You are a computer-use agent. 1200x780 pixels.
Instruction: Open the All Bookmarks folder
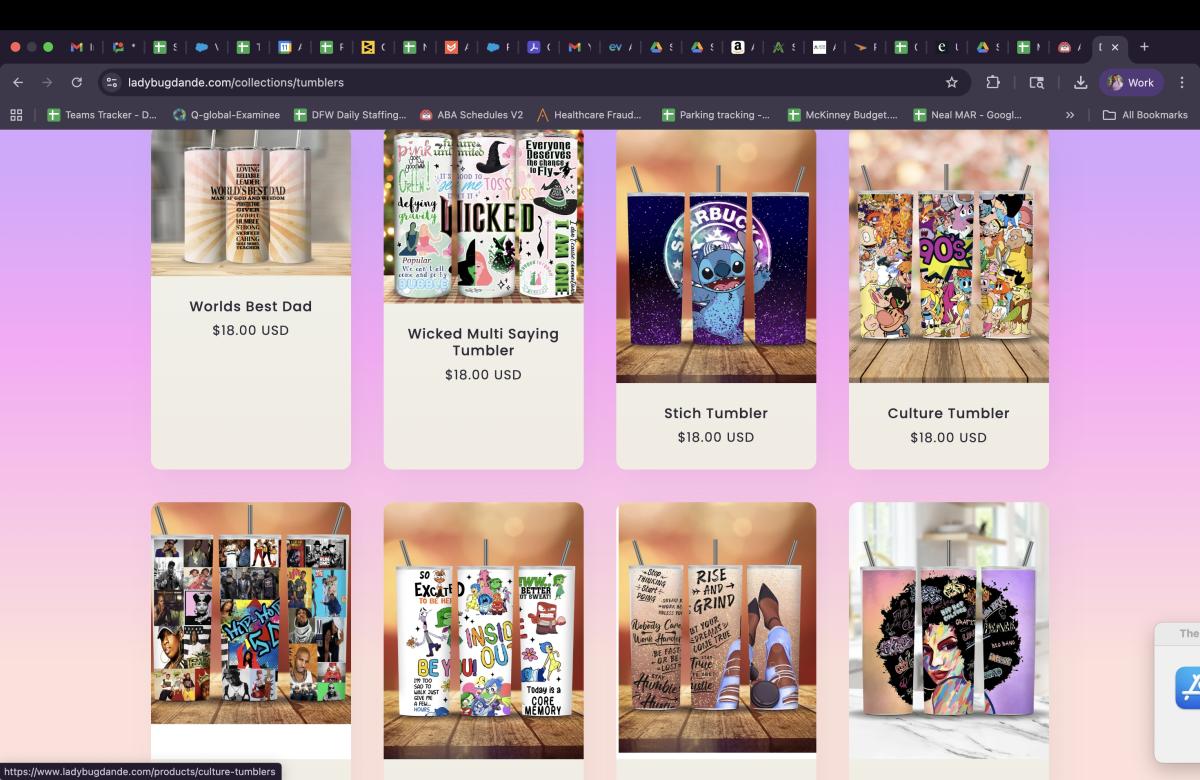pyautogui.click(x=1145, y=115)
